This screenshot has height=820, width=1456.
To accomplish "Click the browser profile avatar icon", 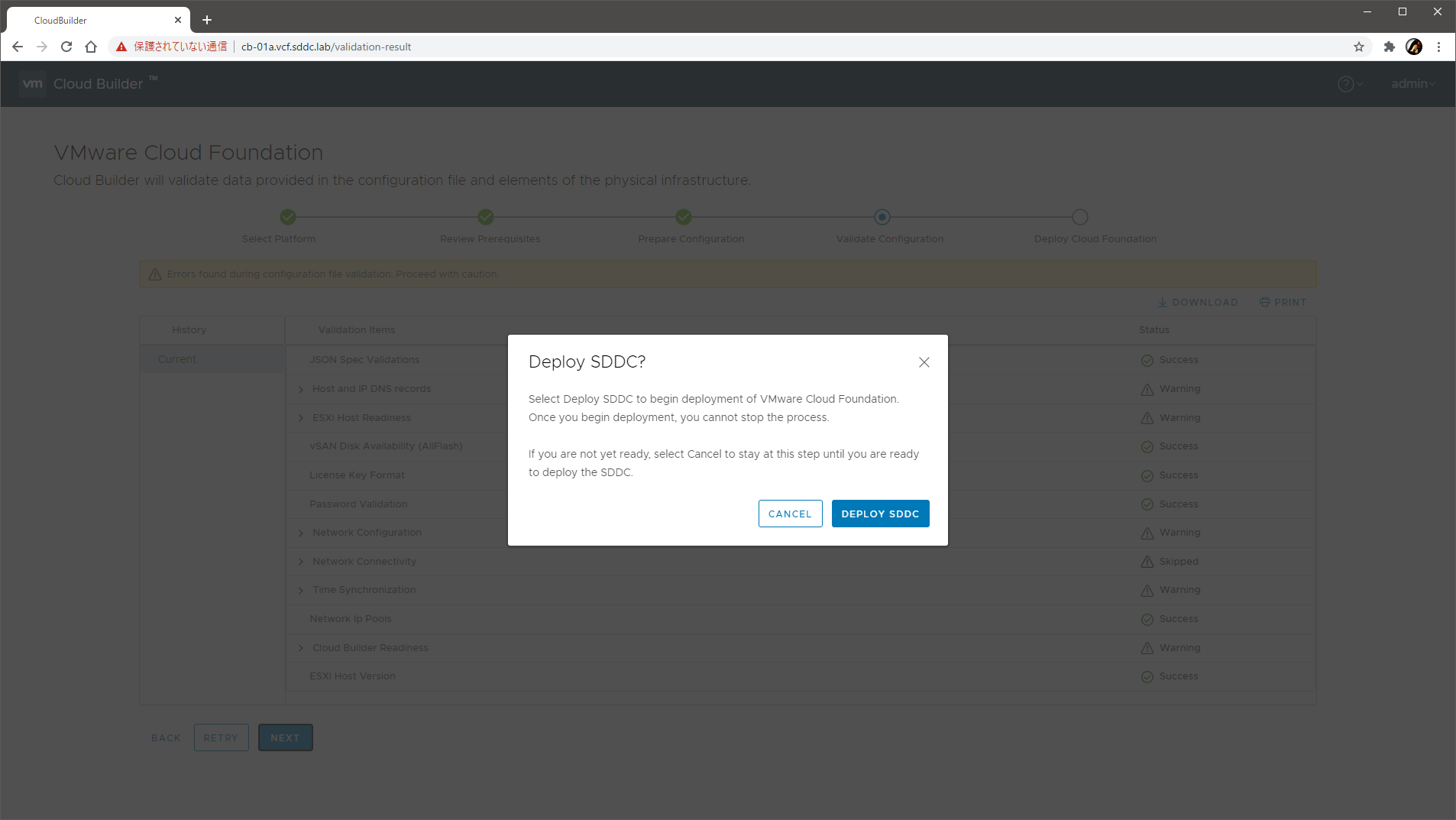I will click(x=1414, y=47).
